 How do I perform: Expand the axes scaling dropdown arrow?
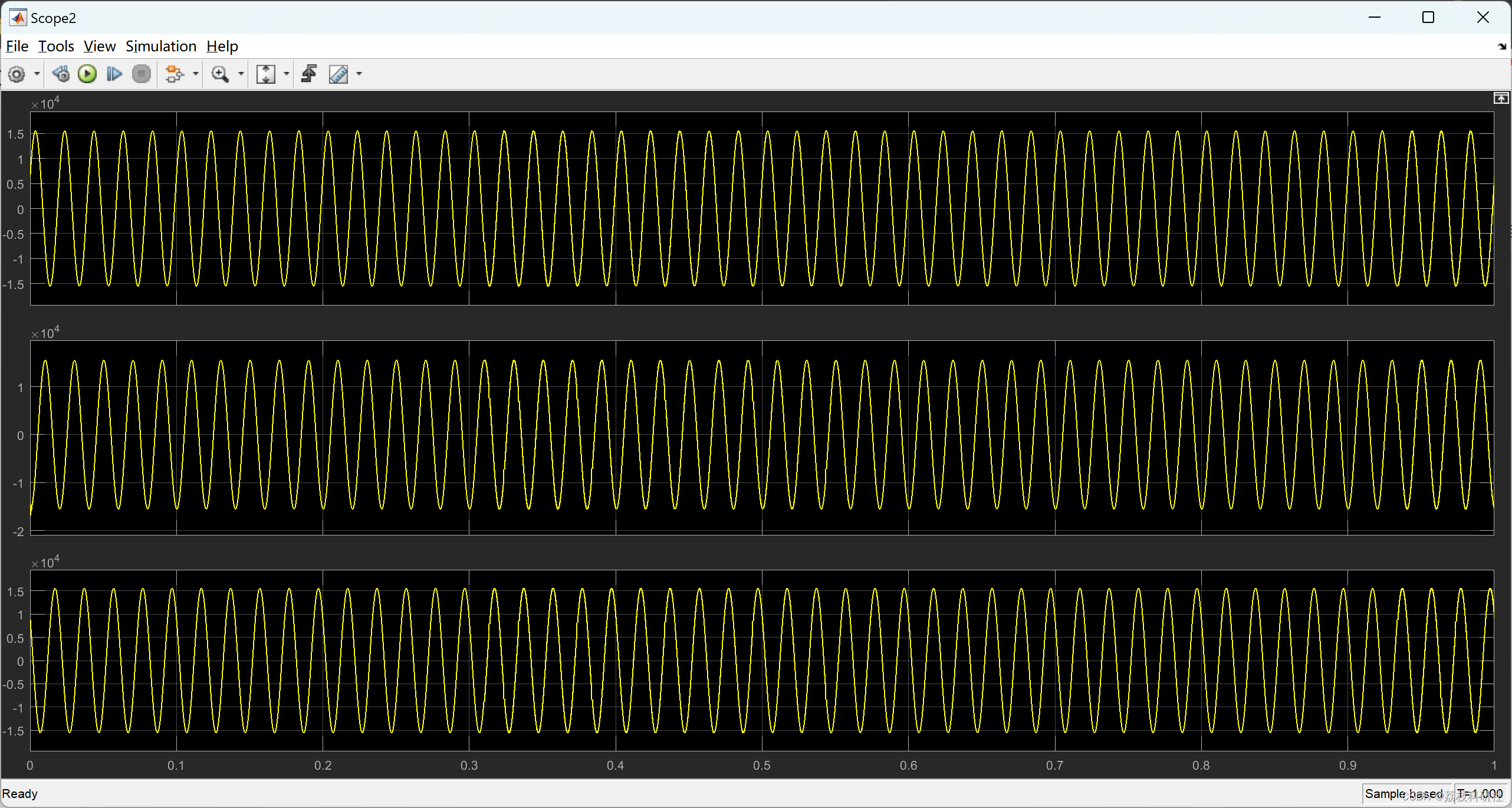pyautogui.click(x=287, y=74)
